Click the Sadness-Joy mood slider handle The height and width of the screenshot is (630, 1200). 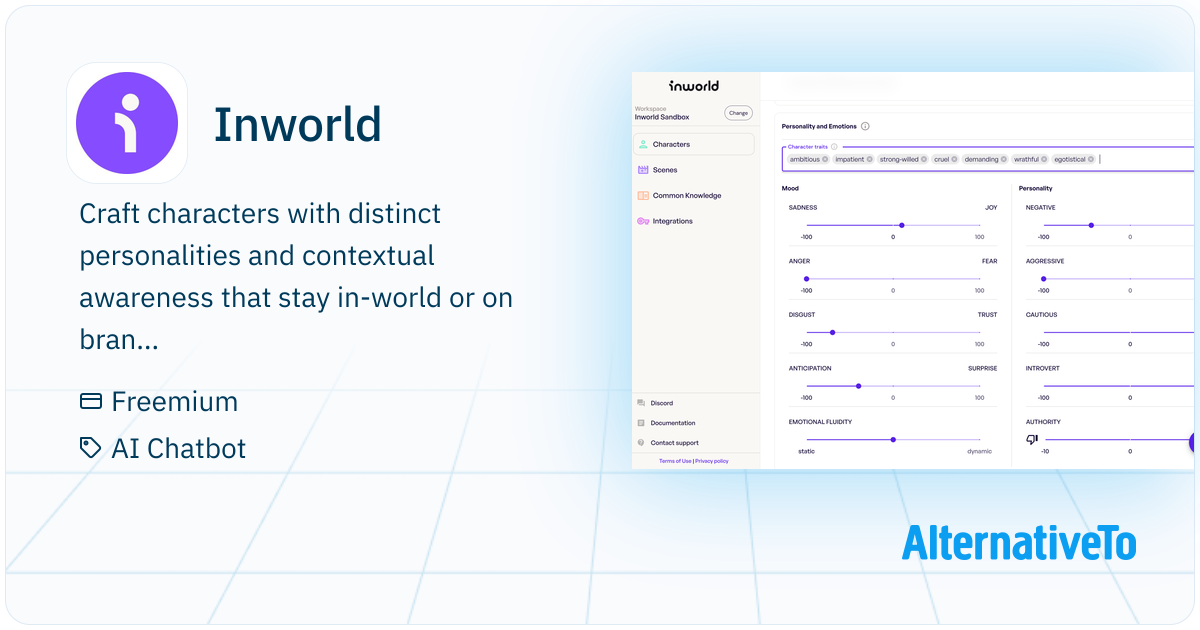902,226
